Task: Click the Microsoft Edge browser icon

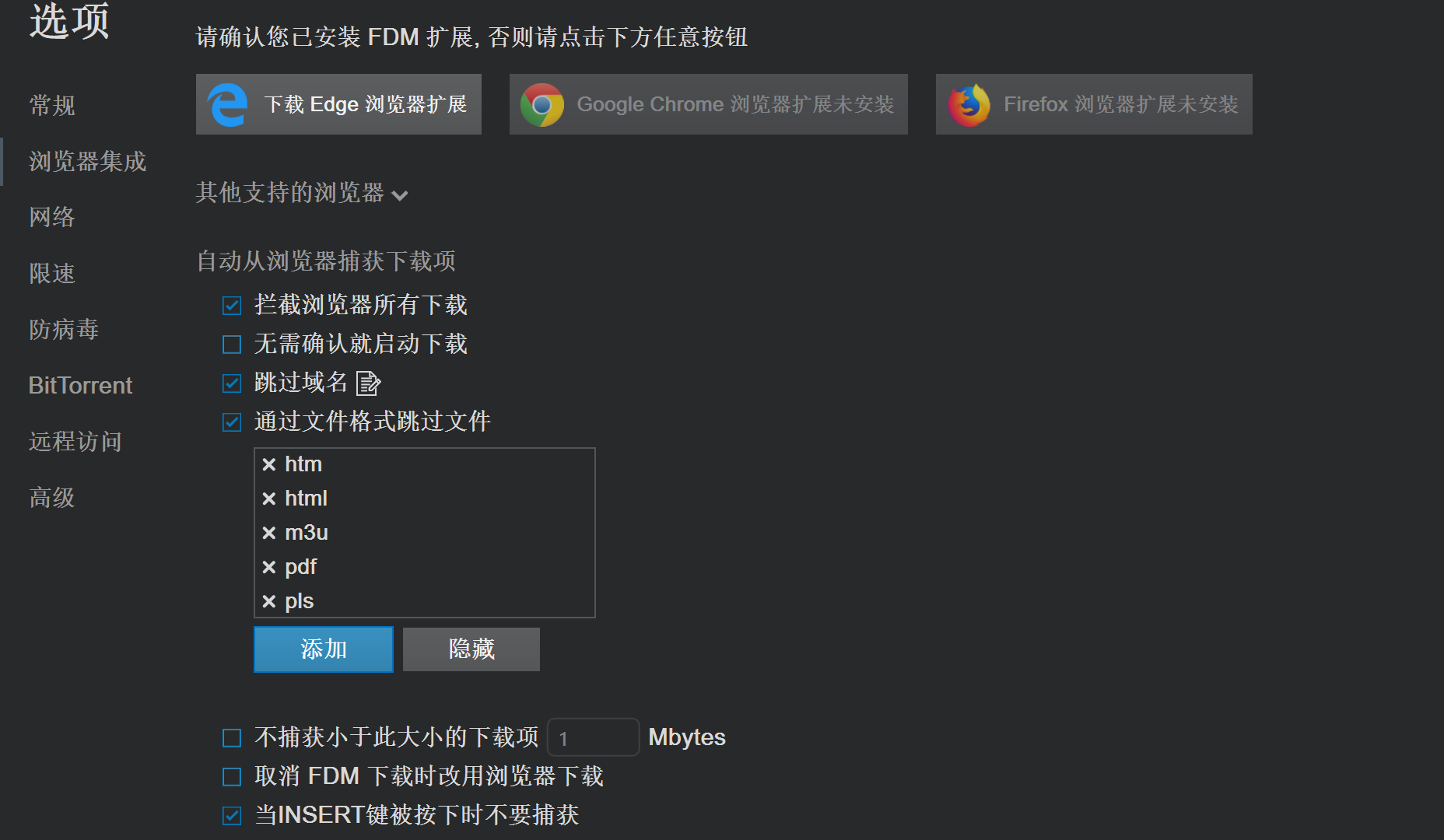Action: (x=225, y=103)
